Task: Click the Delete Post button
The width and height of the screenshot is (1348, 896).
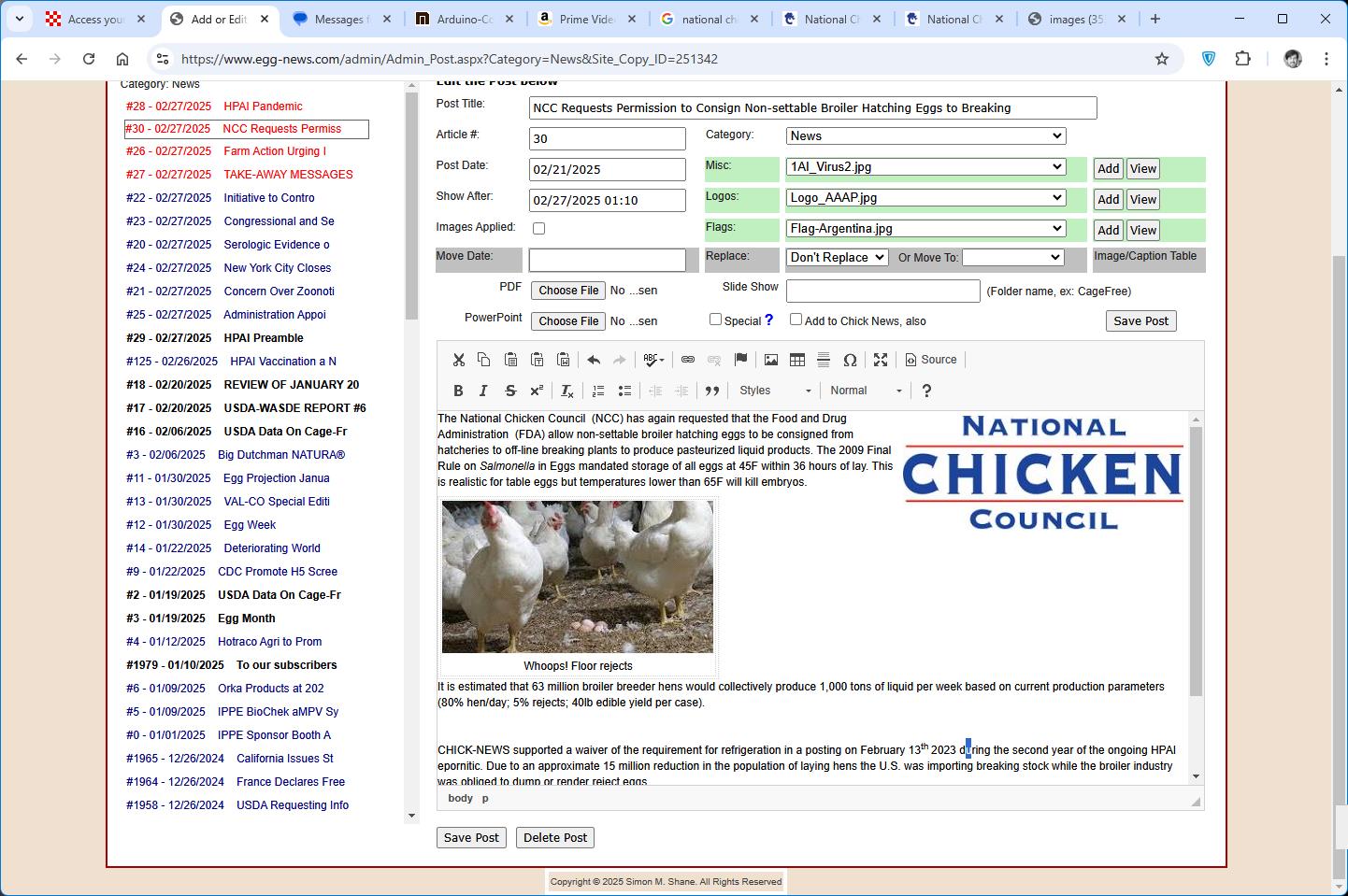Action: pyautogui.click(x=555, y=838)
